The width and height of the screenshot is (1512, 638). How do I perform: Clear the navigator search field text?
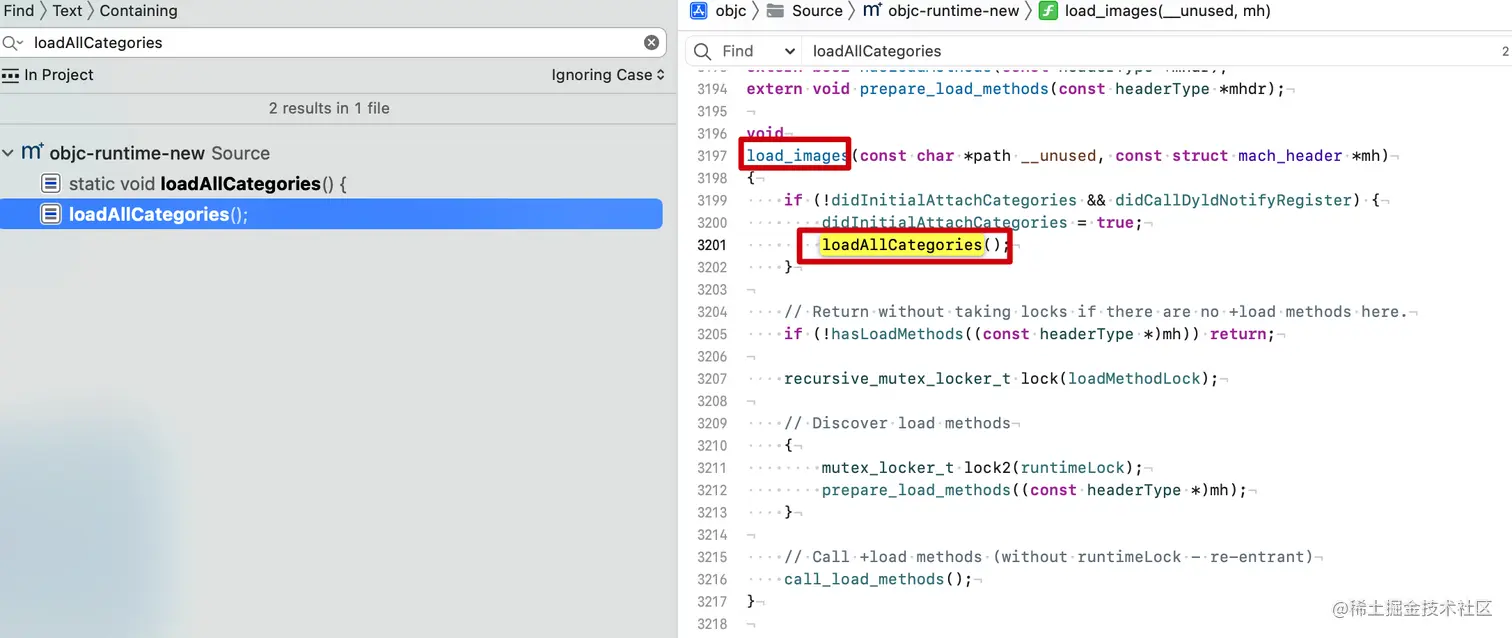tap(651, 43)
